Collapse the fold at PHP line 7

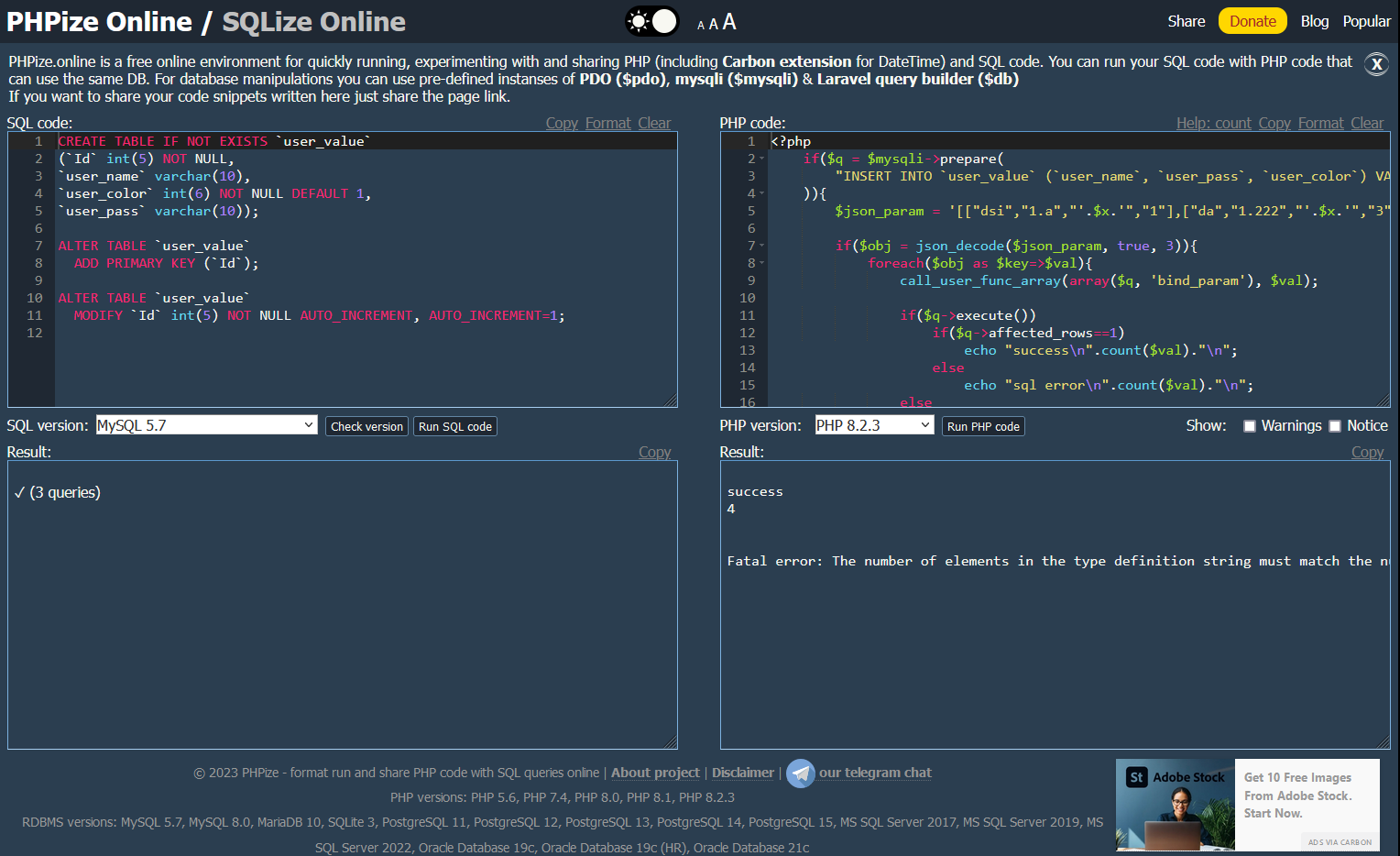point(761,246)
